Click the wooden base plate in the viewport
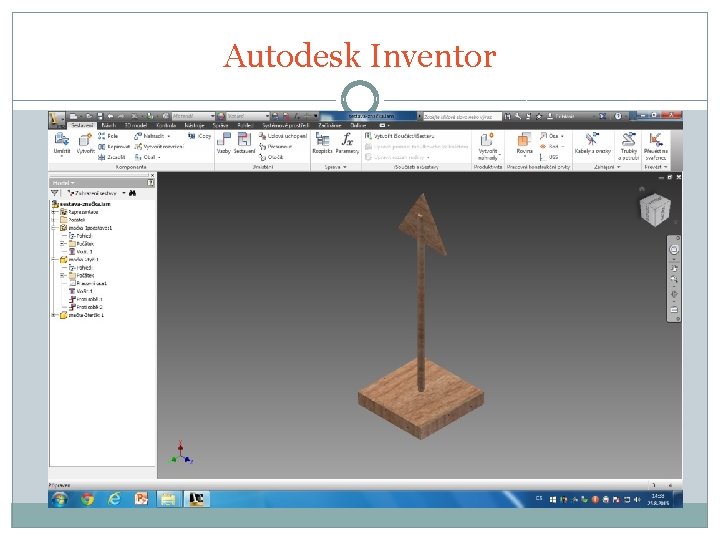 [420, 398]
